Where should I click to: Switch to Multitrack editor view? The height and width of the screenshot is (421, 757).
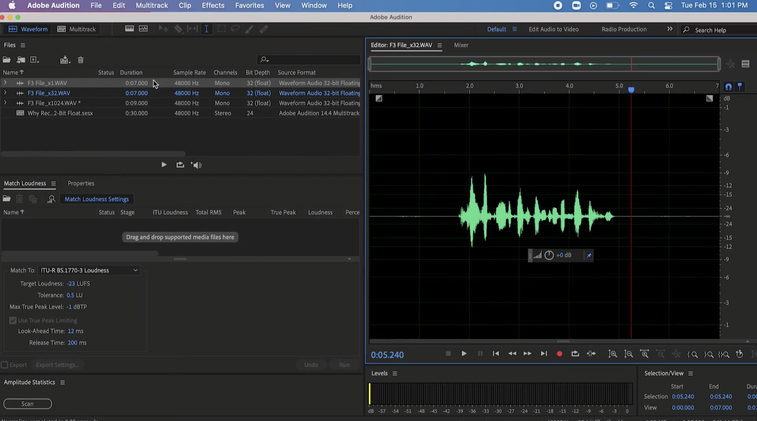(77, 29)
